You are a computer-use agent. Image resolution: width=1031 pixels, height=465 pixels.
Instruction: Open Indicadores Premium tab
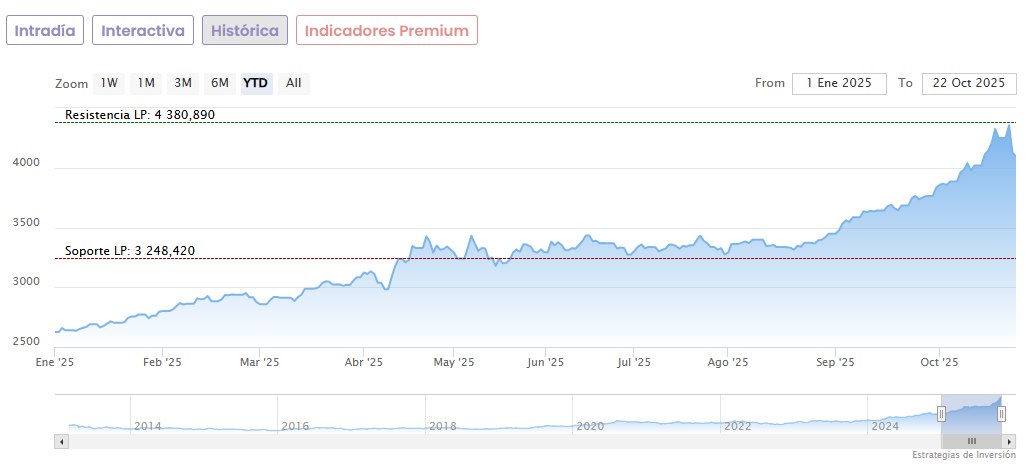coord(386,31)
